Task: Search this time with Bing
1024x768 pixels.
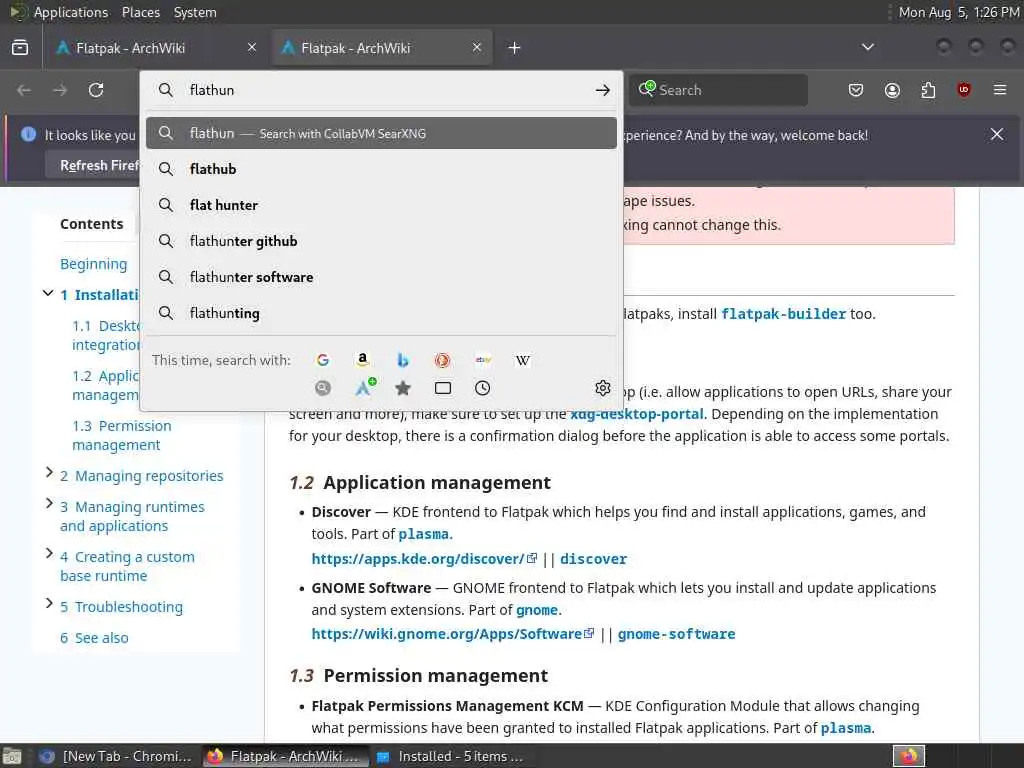Action: (x=402, y=360)
